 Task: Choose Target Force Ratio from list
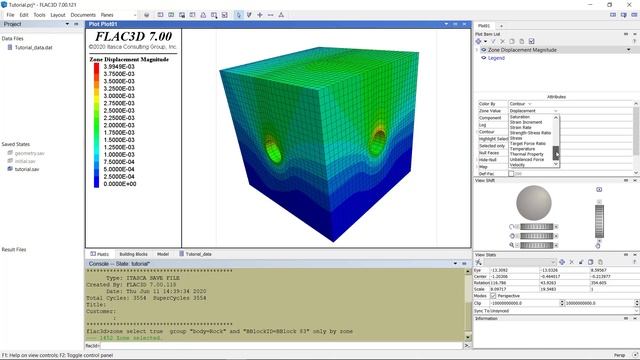pyautogui.click(x=528, y=143)
